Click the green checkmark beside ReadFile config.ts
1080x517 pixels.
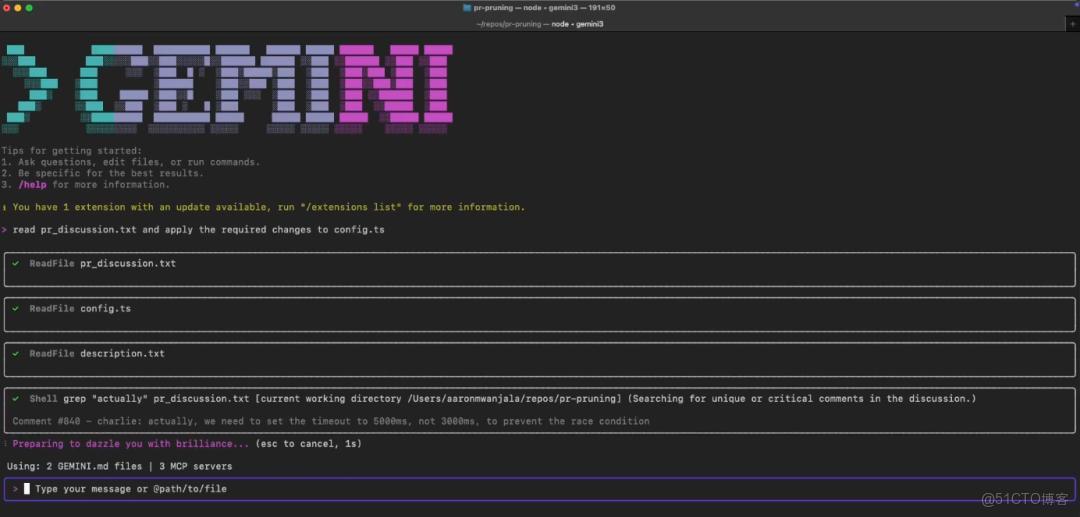(15, 308)
